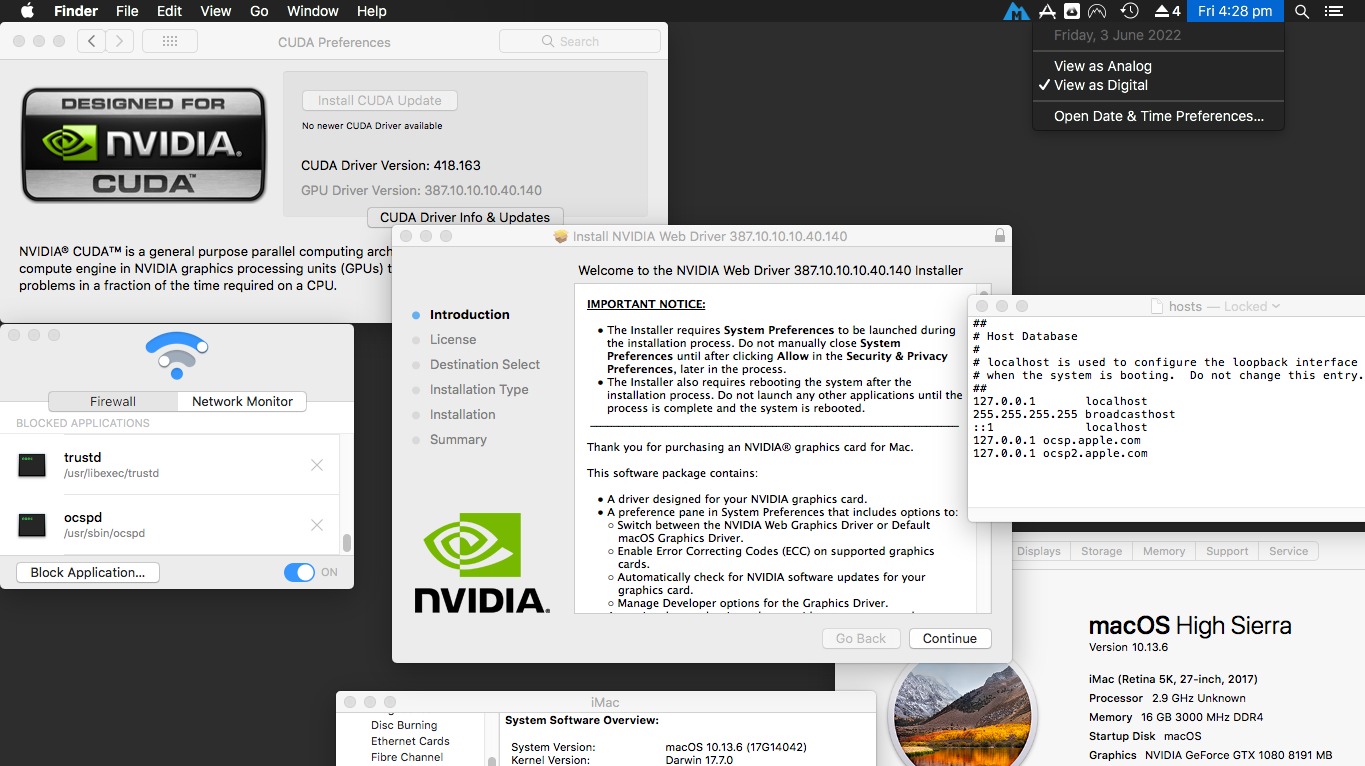1365x766 pixels.
Task: Open the File menu
Action: pyautogui.click(x=127, y=11)
